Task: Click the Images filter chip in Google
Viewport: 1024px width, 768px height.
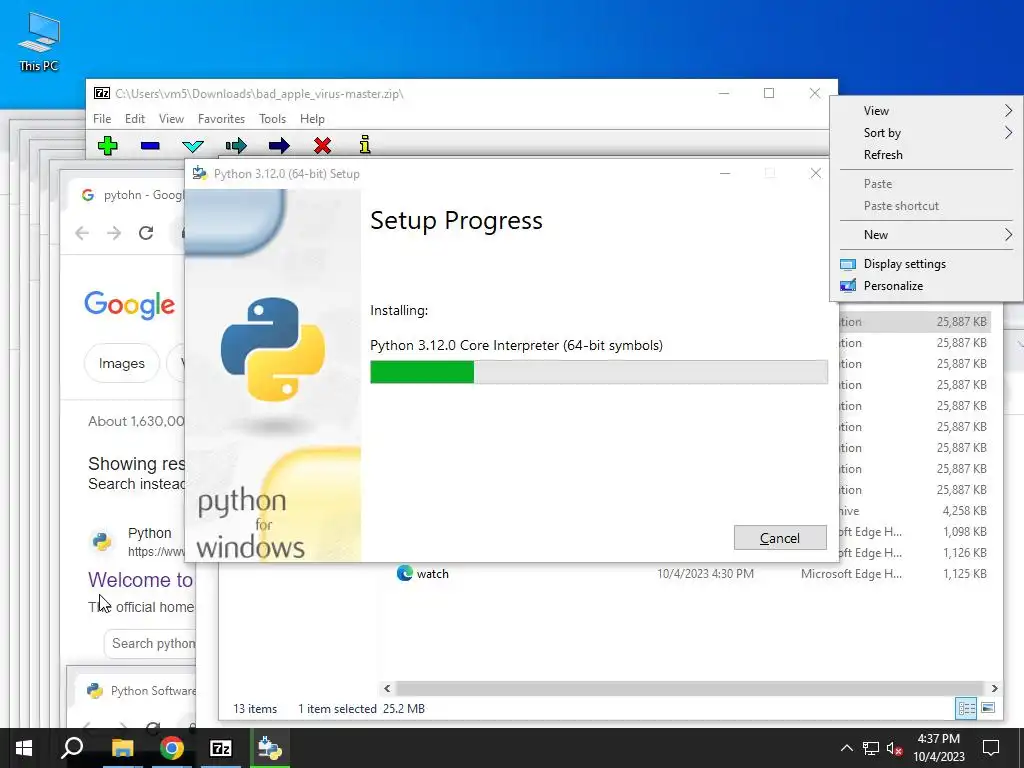Action: [x=121, y=363]
